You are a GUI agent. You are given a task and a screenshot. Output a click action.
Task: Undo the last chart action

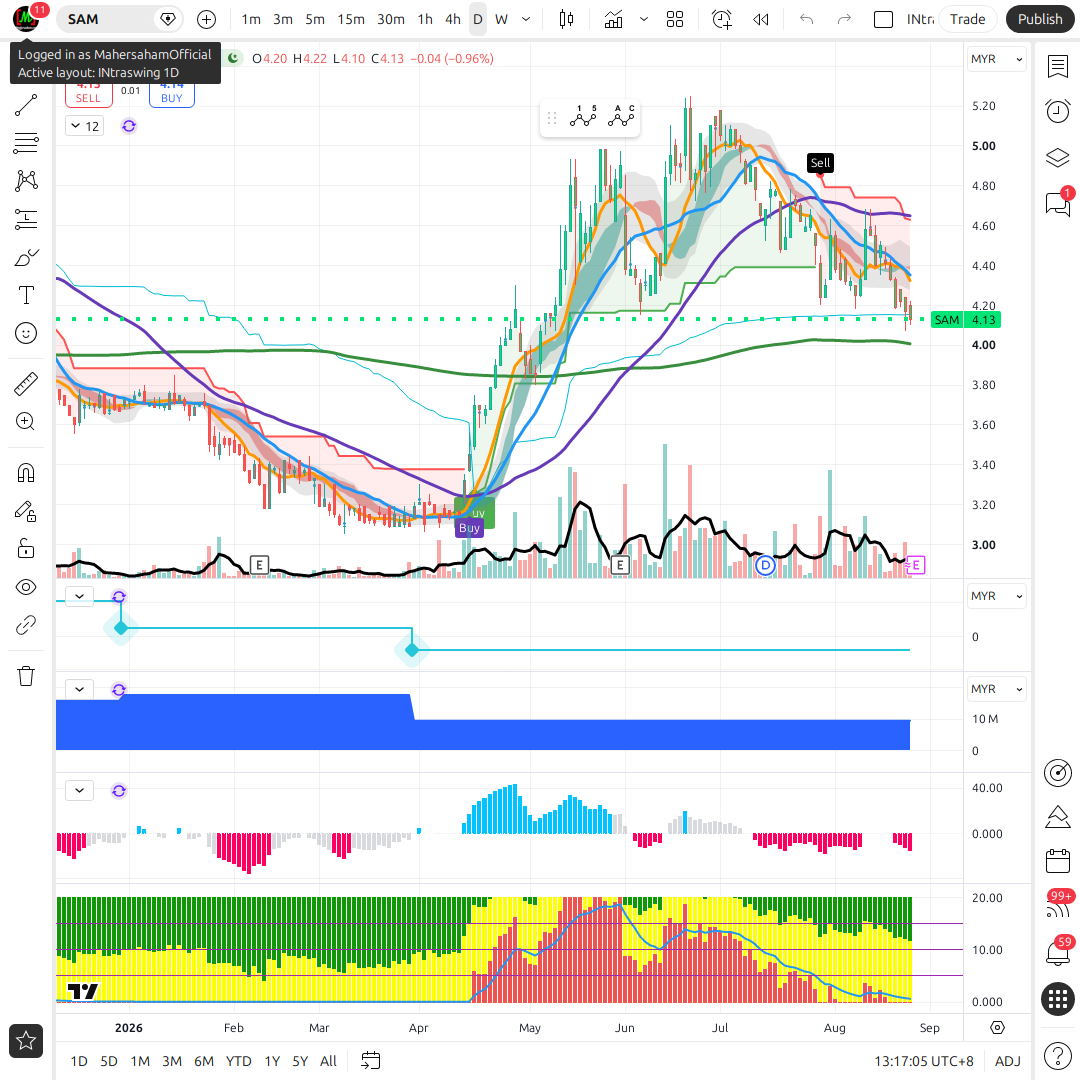coord(807,19)
